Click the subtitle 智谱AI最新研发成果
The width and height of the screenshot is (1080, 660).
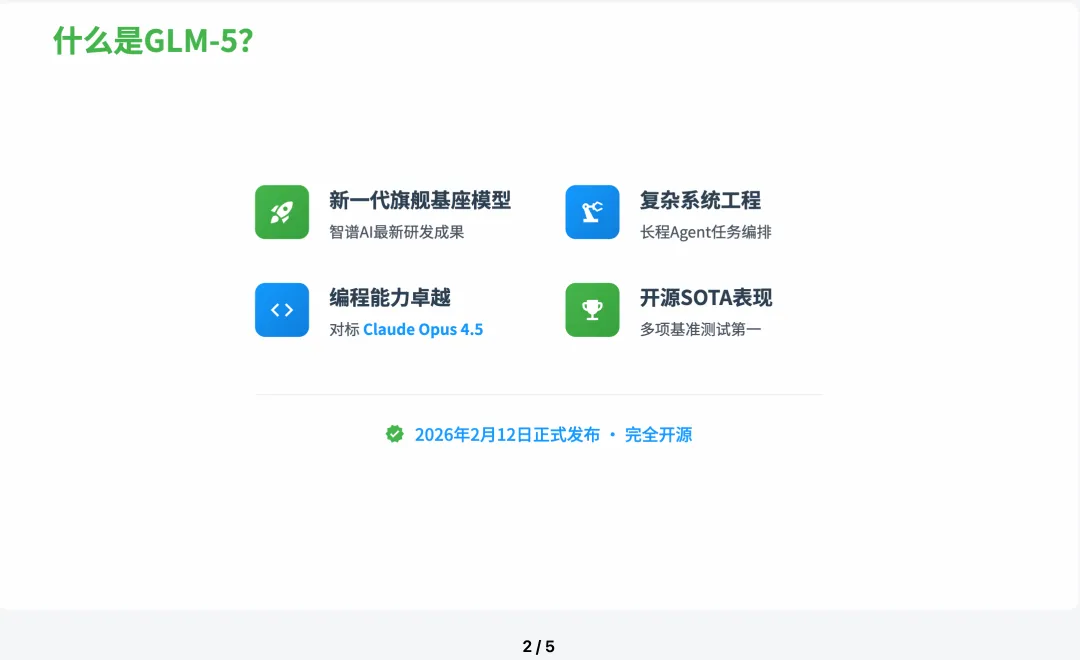pos(397,232)
